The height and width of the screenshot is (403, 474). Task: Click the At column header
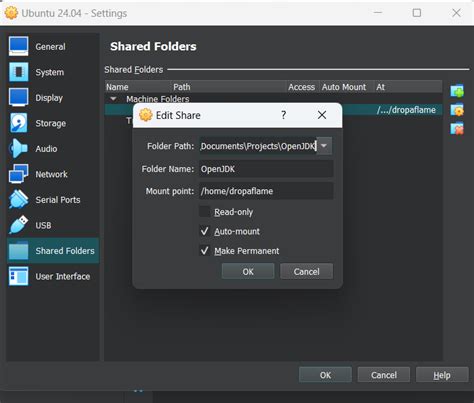click(x=408, y=87)
